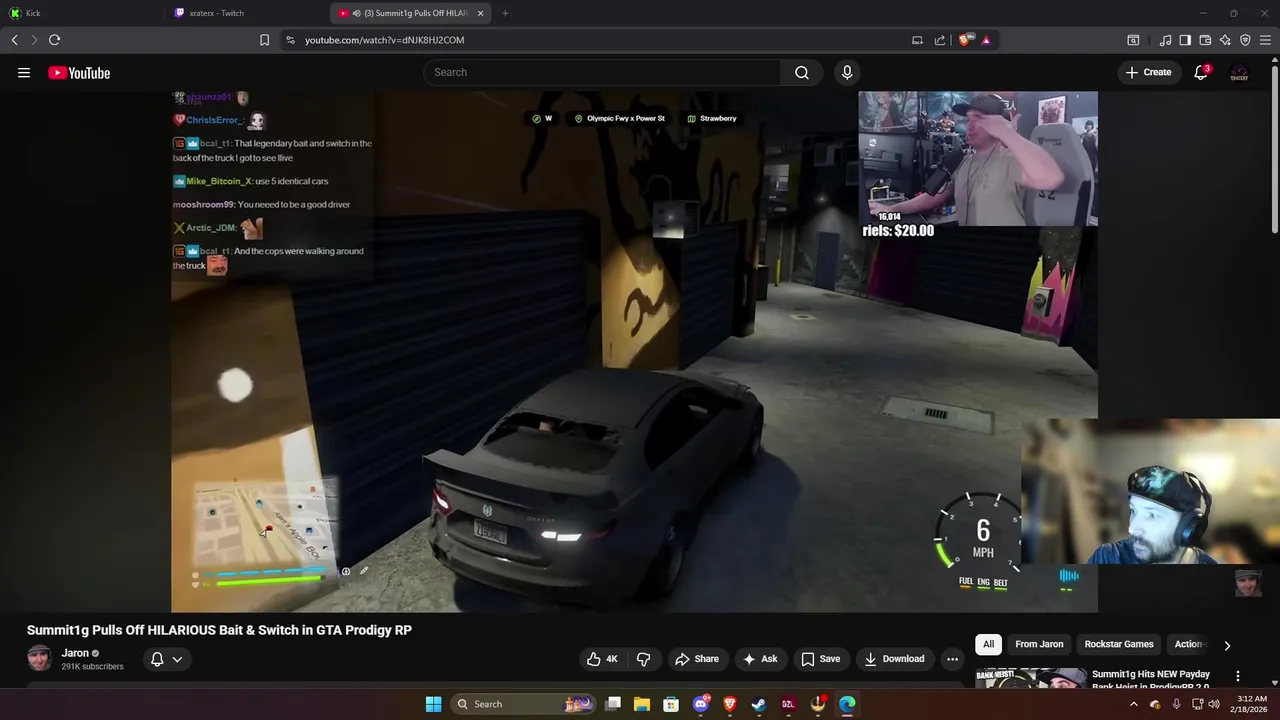Open Brave playlist music note icon
The image size is (1280, 720).
coord(1165,40)
